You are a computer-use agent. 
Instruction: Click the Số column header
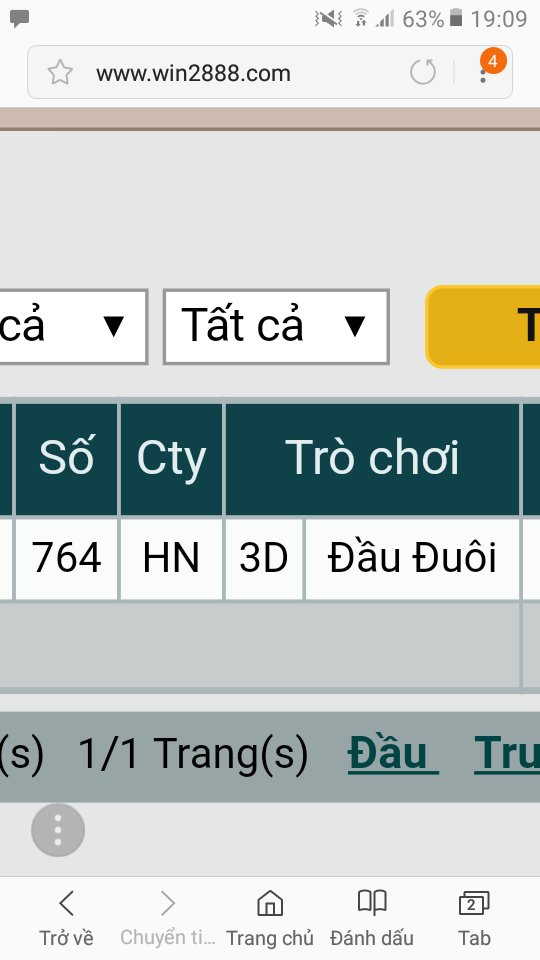click(x=66, y=457)
